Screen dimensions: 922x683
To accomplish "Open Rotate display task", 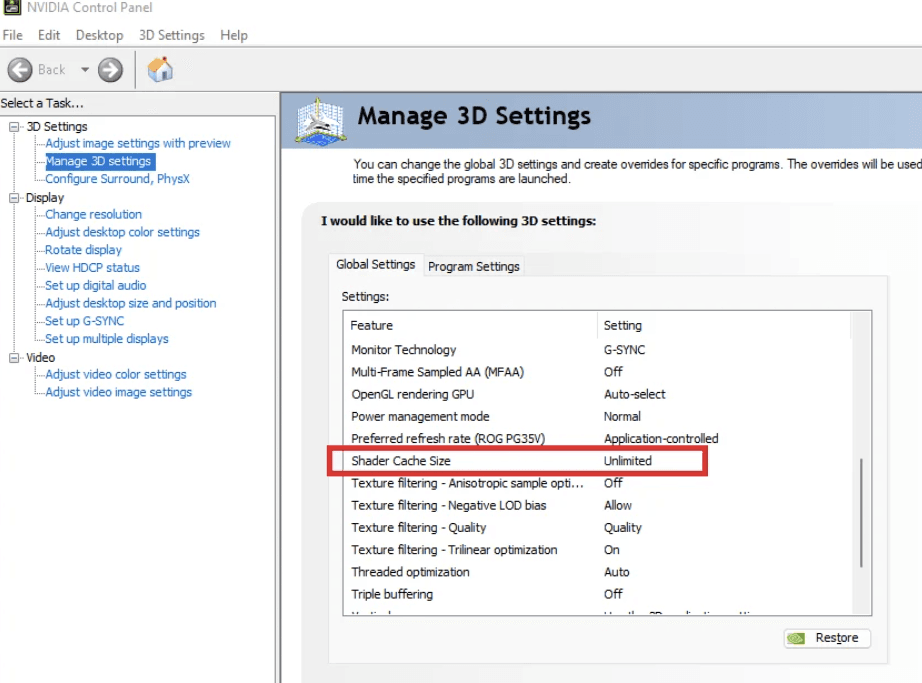I will [x=83, y=250].
